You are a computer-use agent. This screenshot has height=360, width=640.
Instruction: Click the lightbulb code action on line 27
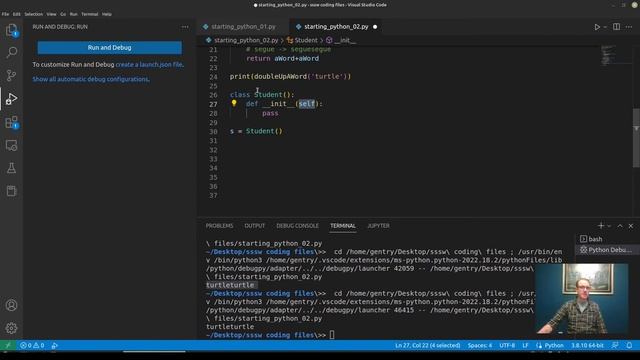click(x=234, y=103)
